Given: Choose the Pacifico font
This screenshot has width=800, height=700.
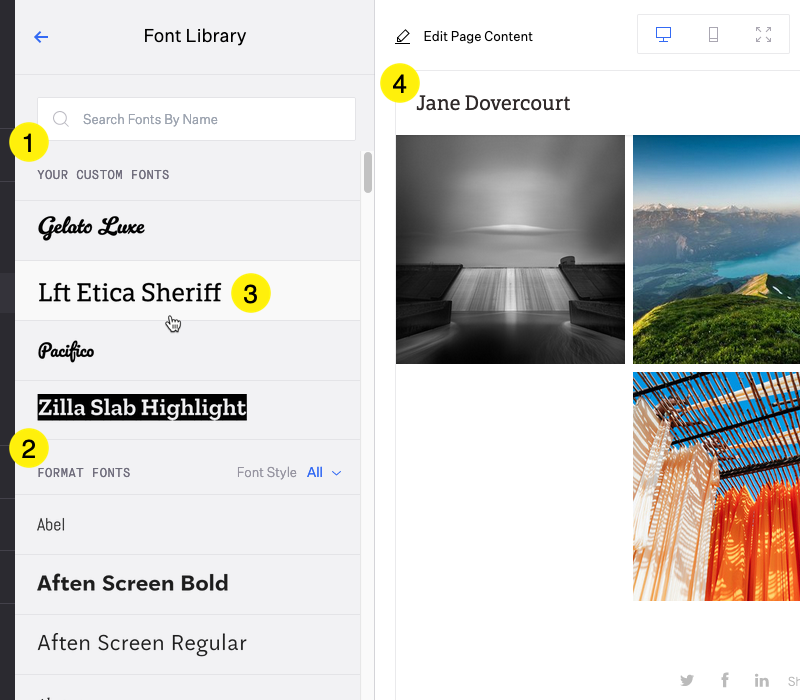Looking at the screenshot, I should point(188,351).
